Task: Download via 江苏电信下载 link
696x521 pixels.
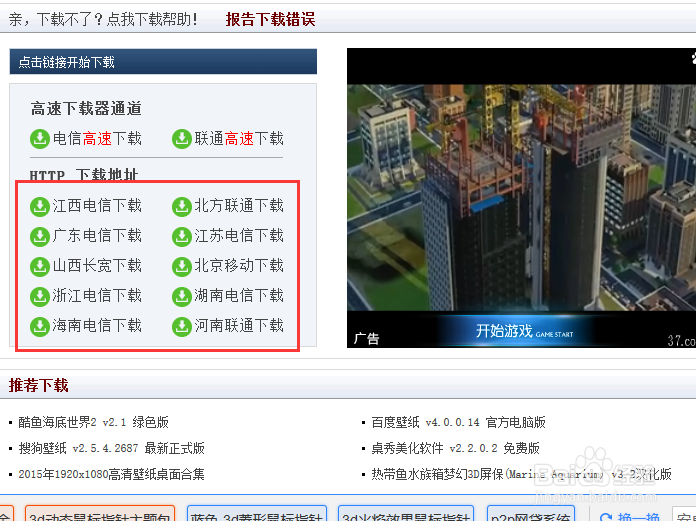Action: 239,236
